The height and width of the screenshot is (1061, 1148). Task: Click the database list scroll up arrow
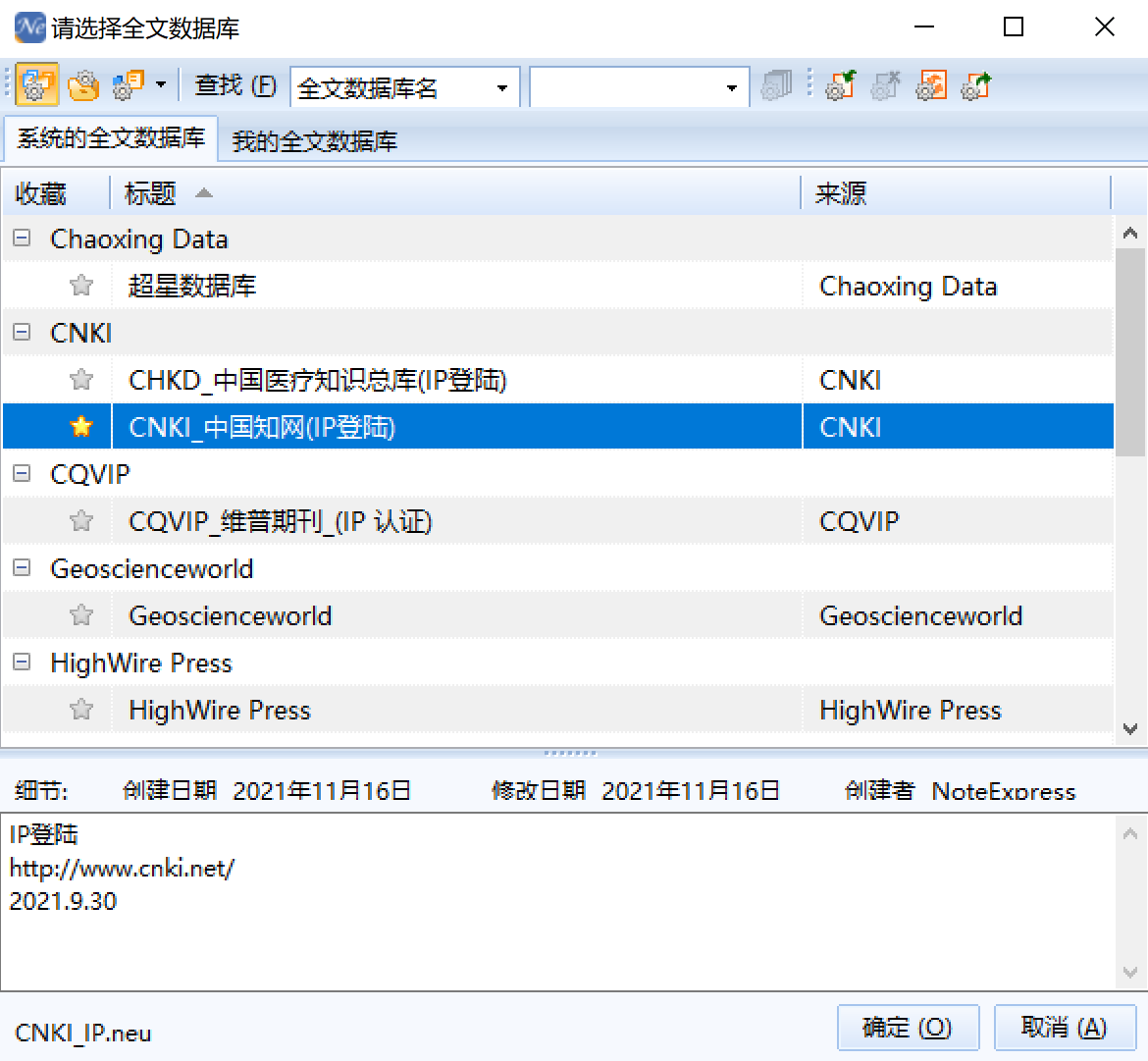1130,234
